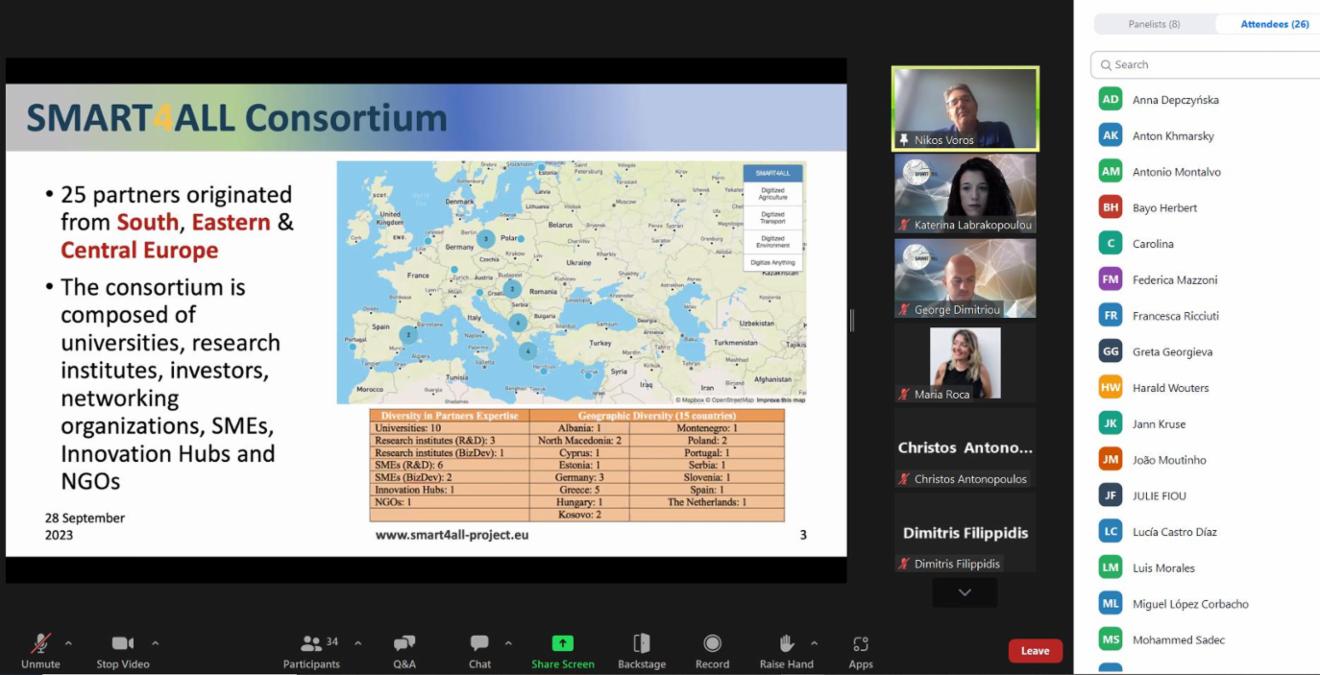
Task: Click Jann Kruse's JK avatar
Action: (1110, 423)
